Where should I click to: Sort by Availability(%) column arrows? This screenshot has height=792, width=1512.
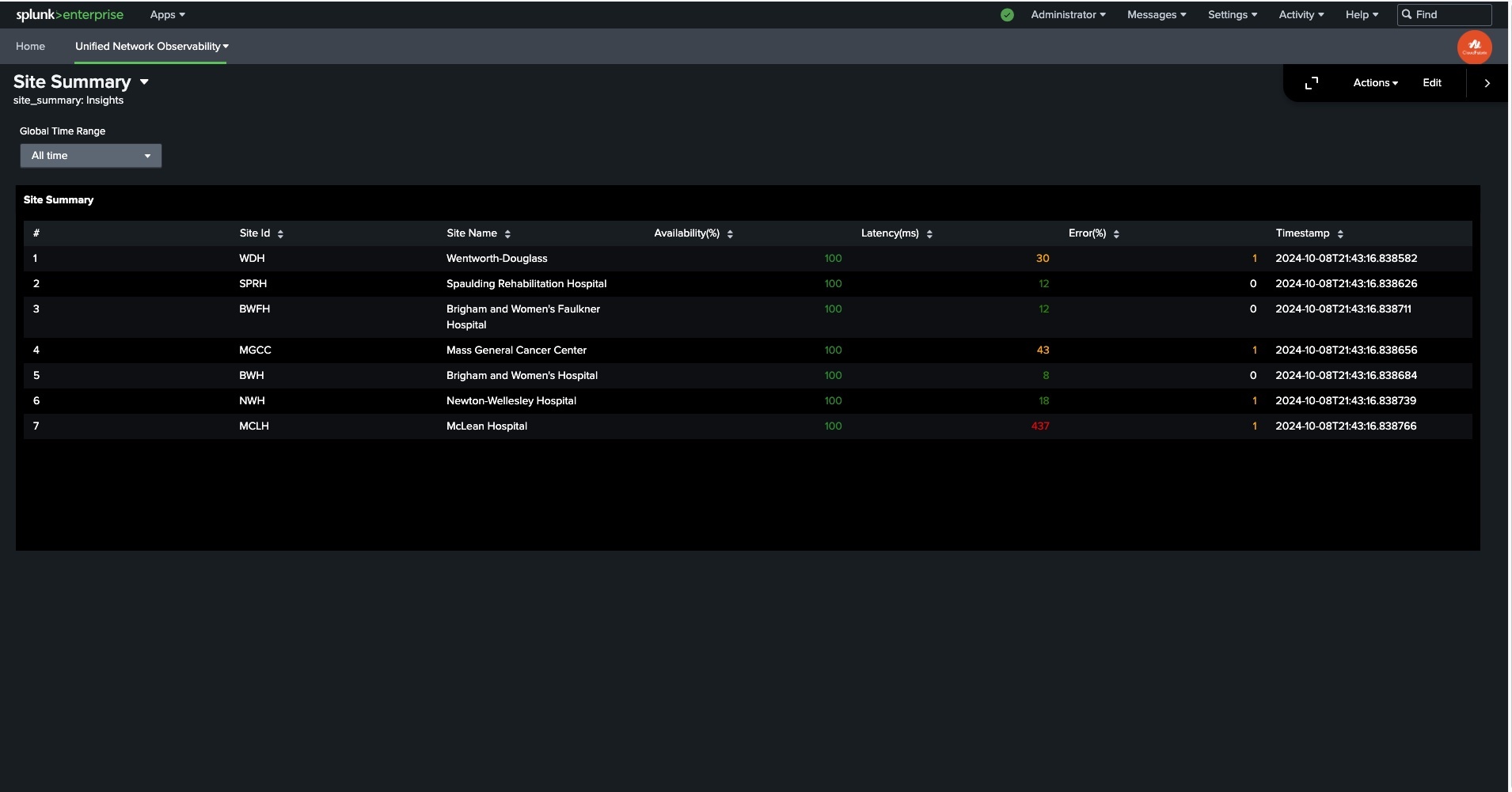[x=730, y=233]
